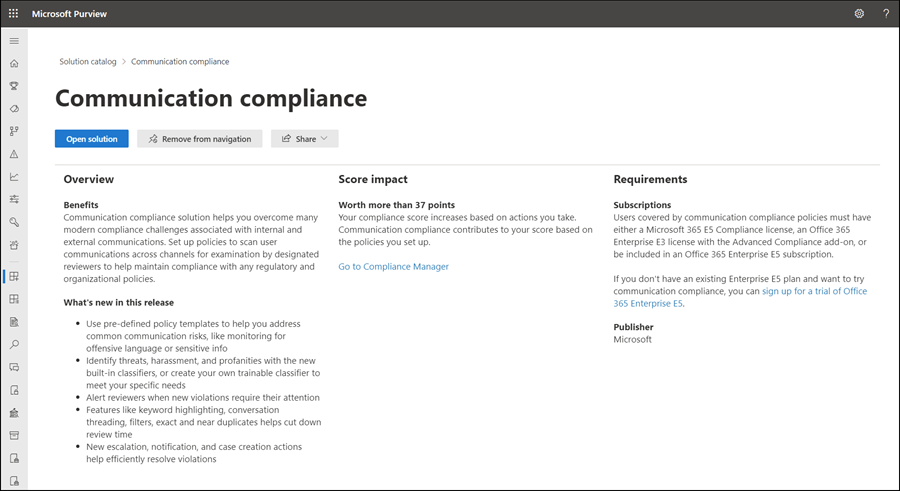Image resolution: width=900 pixels, height=491 pixels.
Task: Click Microsoft publisher name
Action: (633, 339)
